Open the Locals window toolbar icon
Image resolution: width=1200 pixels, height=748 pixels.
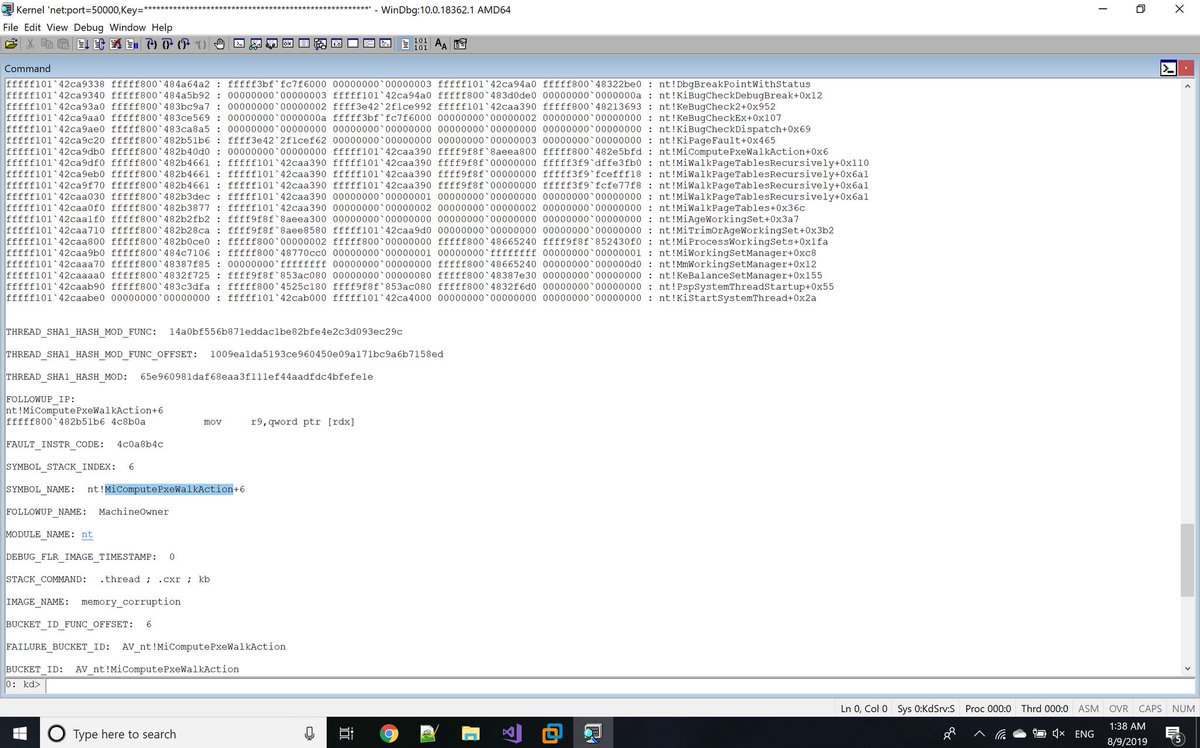pos(271,44)
